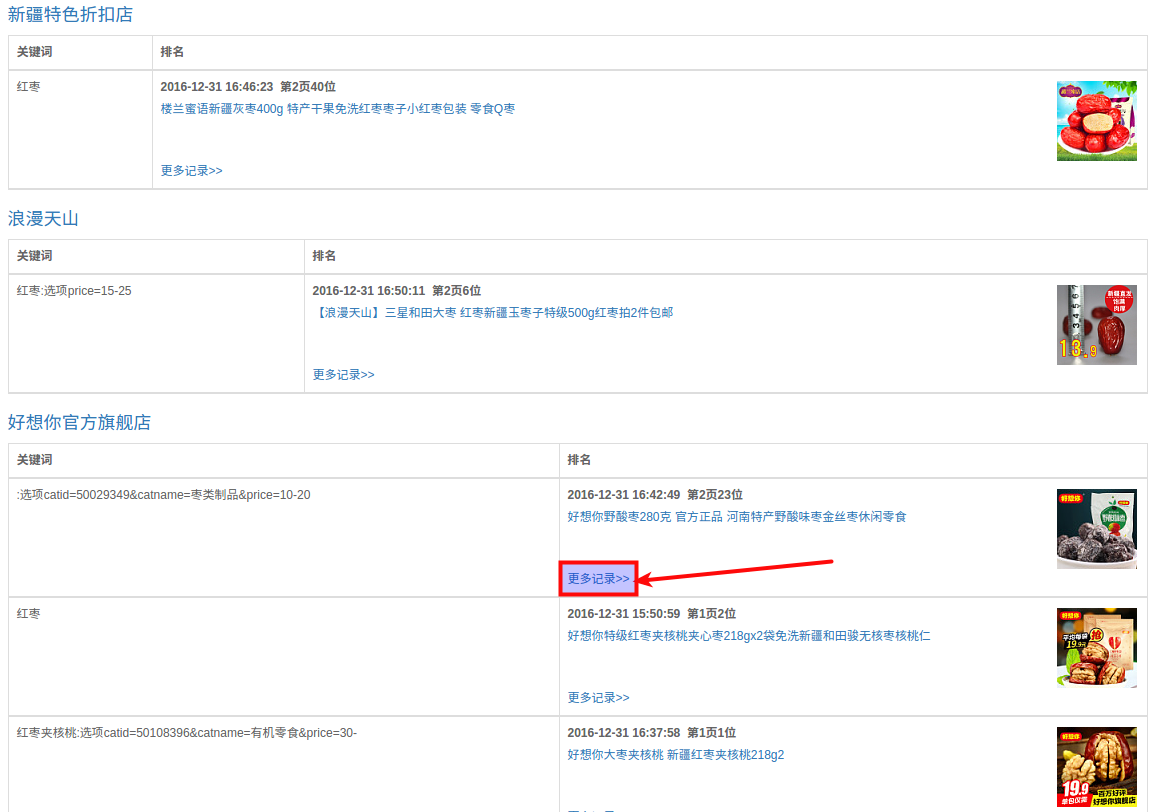Click 更多记录>> under 楼兰蜜语 product
1153x812 pixels.
[x=191, y=171]
